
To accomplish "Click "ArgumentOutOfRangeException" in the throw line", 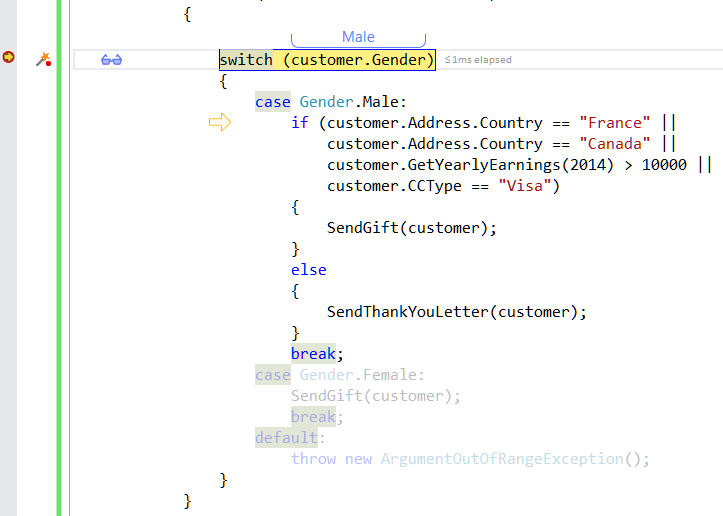I will [x=502, y=459].
